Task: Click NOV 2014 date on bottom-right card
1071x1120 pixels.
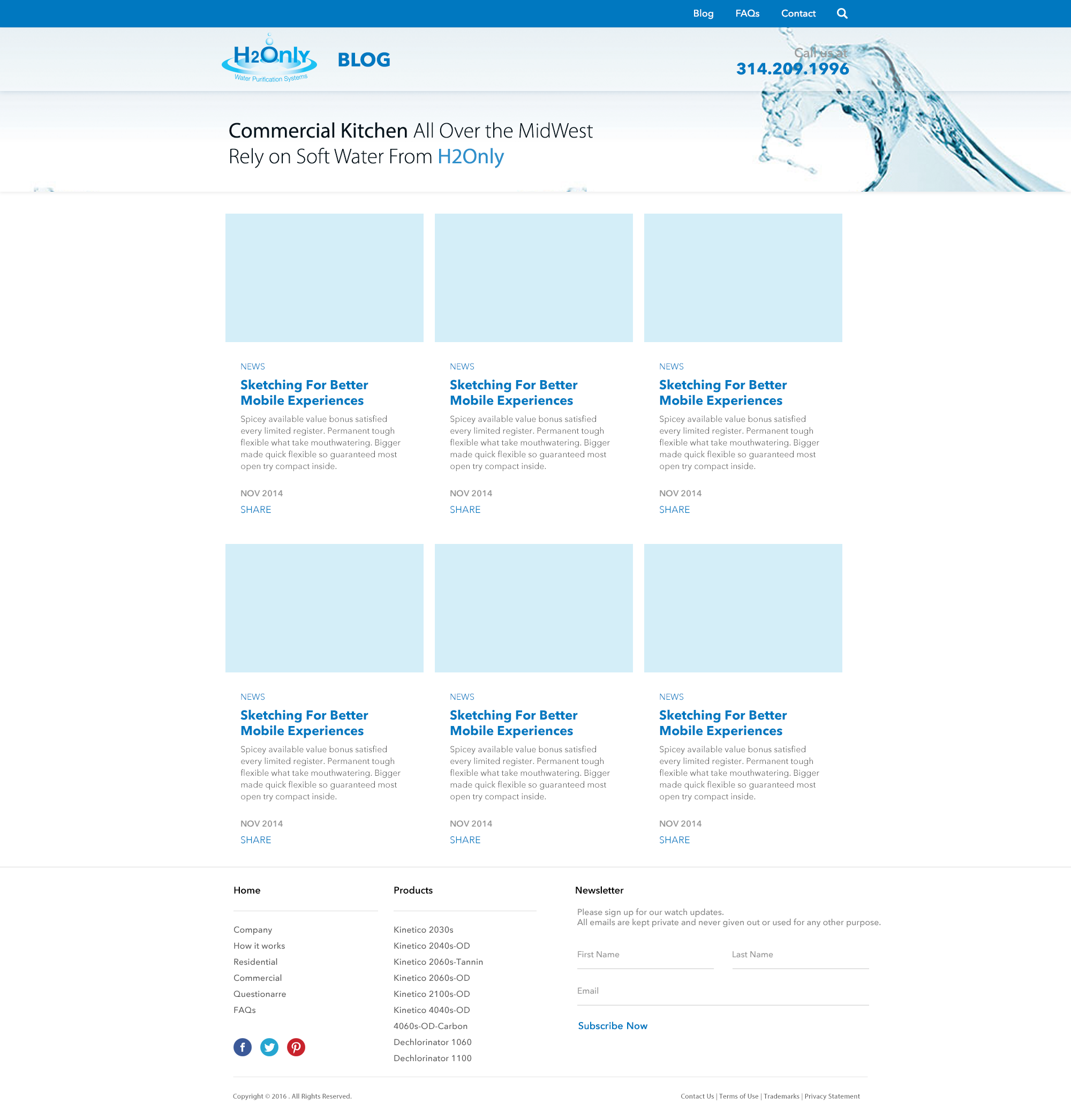Action: click(x=681, y=824)
